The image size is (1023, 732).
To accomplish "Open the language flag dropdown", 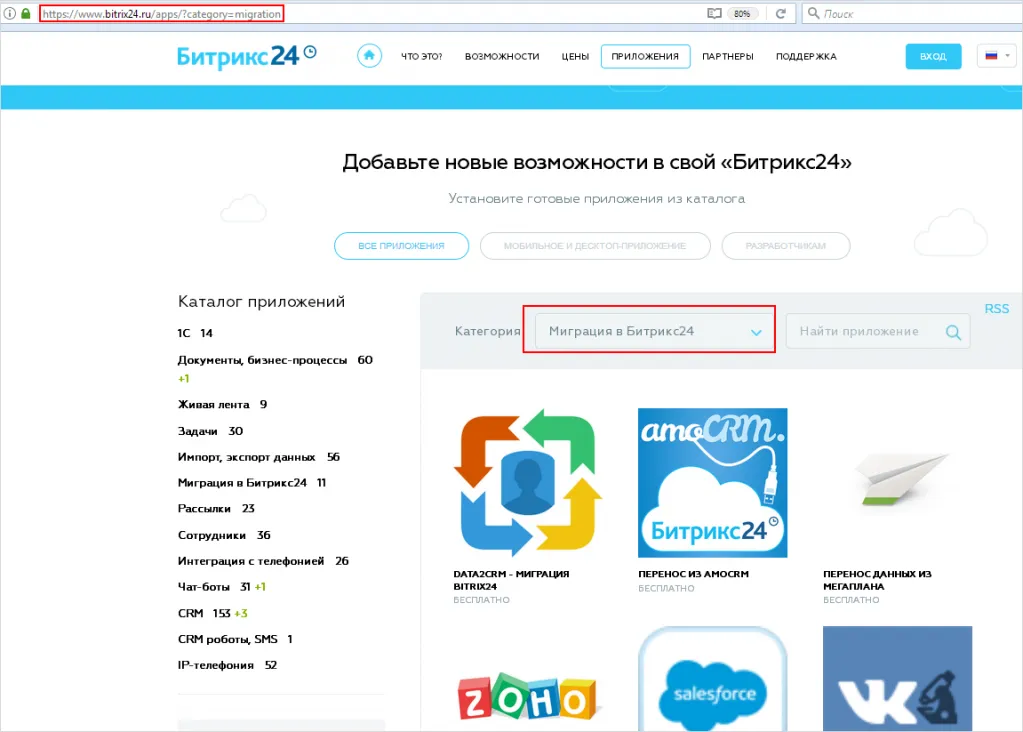I will [x=996, y=56].
